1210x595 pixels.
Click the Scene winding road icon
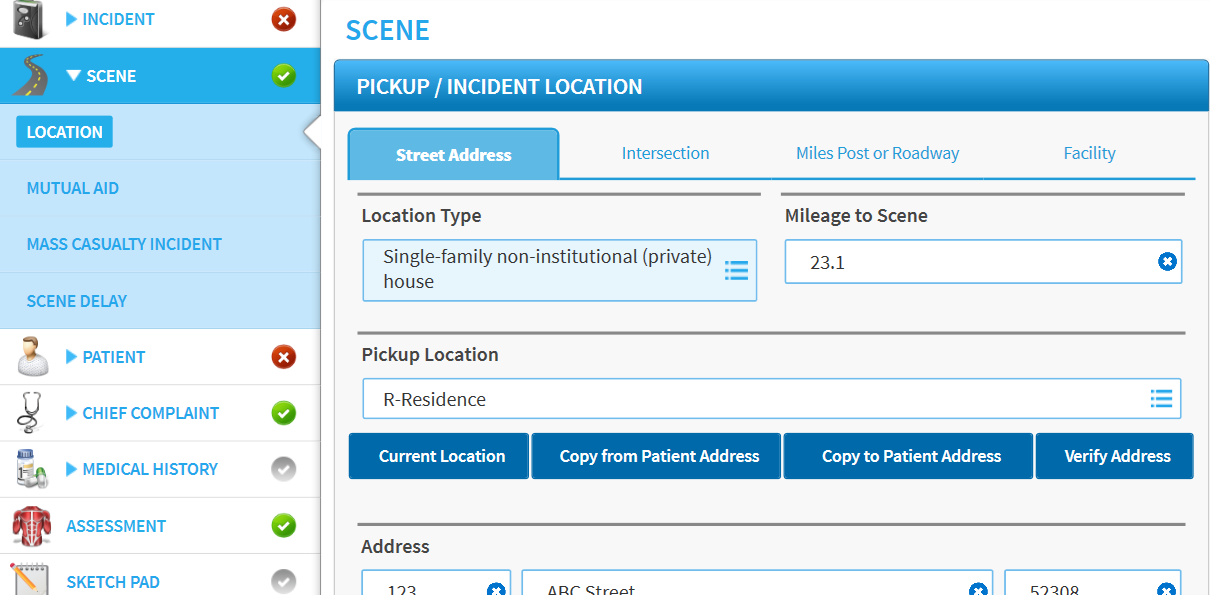[30, 75]
